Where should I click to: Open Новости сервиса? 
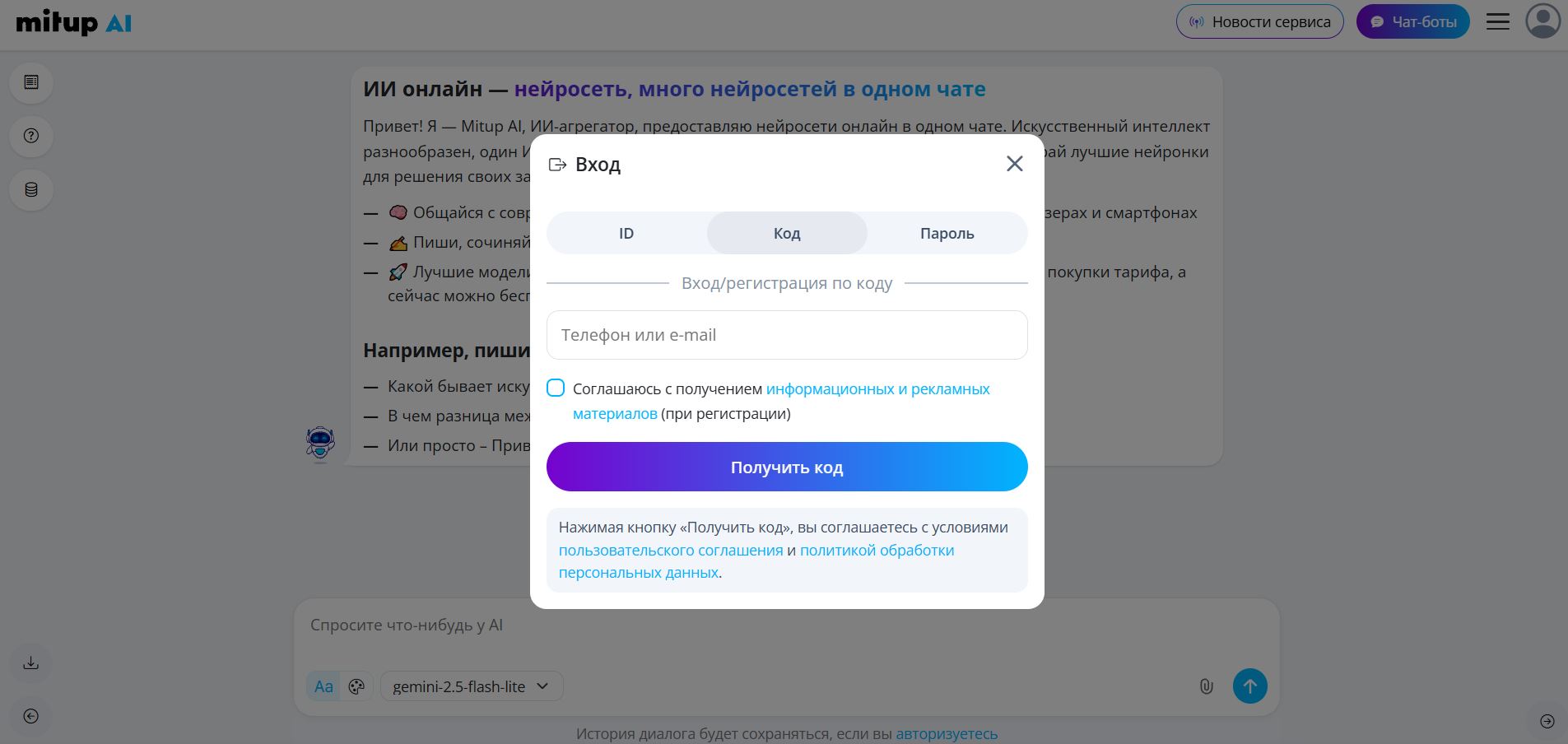click(1259, 21)
